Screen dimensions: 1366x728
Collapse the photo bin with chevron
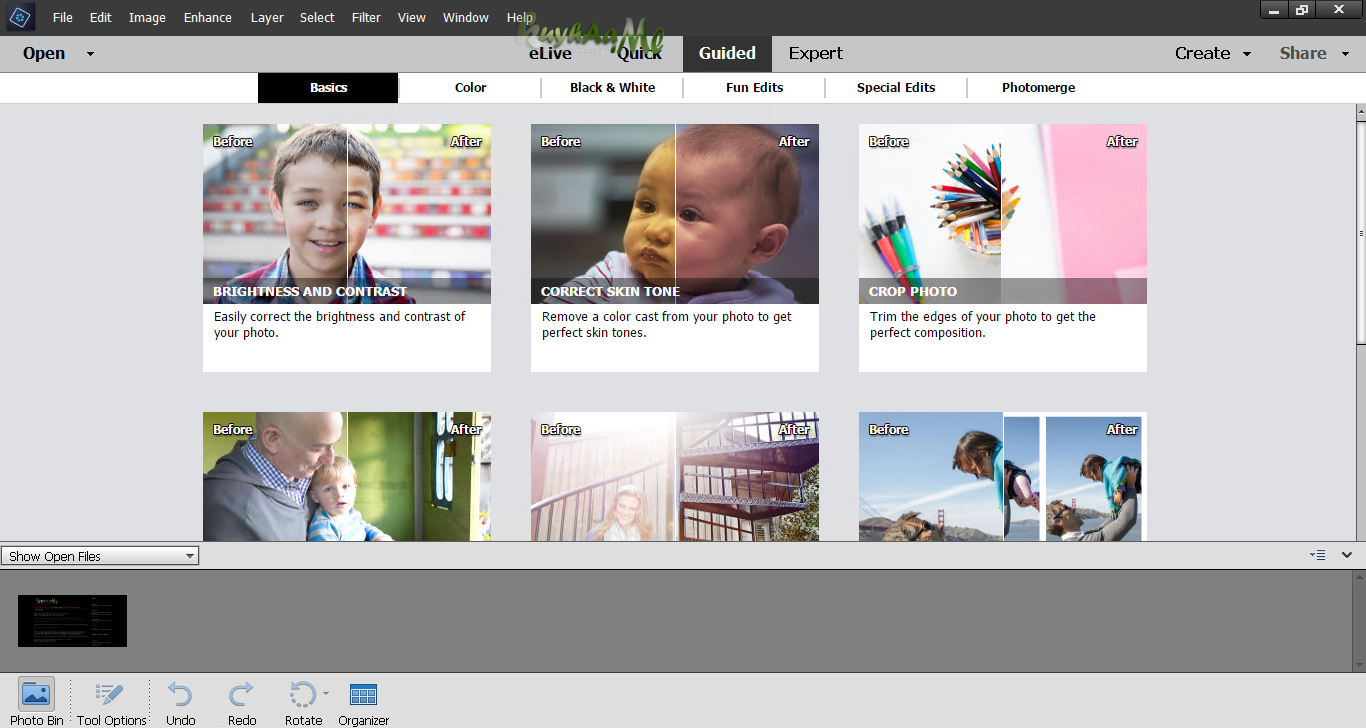click(1347, 555)
